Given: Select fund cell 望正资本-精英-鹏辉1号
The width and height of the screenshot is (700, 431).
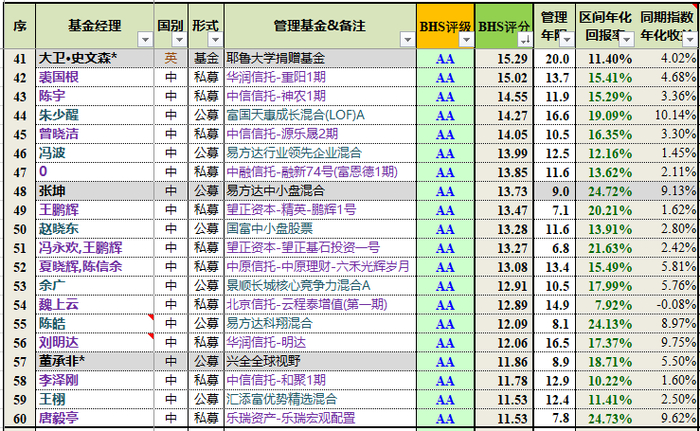Looking at the screenshot, I should click(x=320, y=209).
